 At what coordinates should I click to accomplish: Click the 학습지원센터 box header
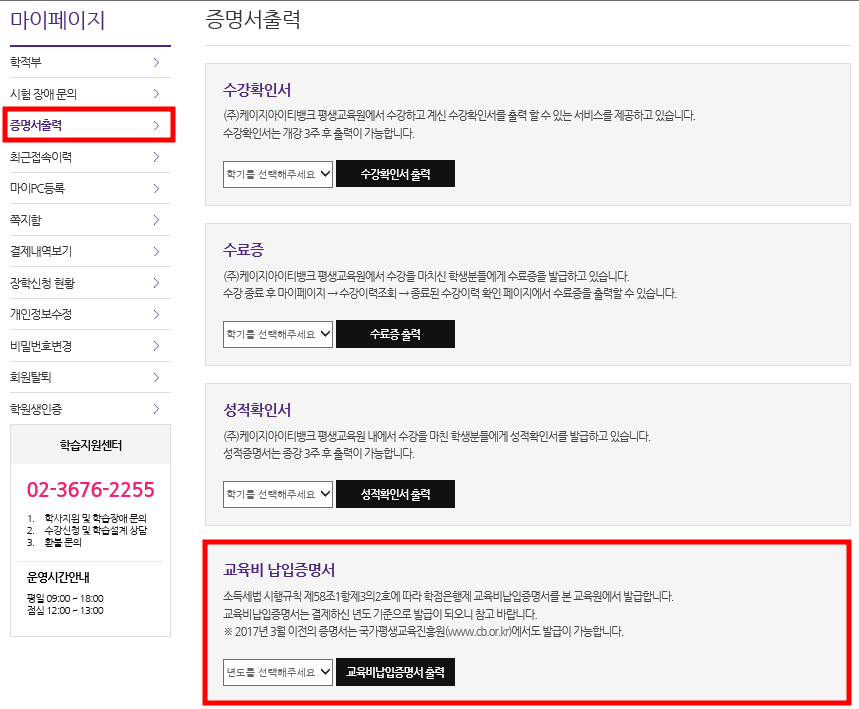[90, 445]
